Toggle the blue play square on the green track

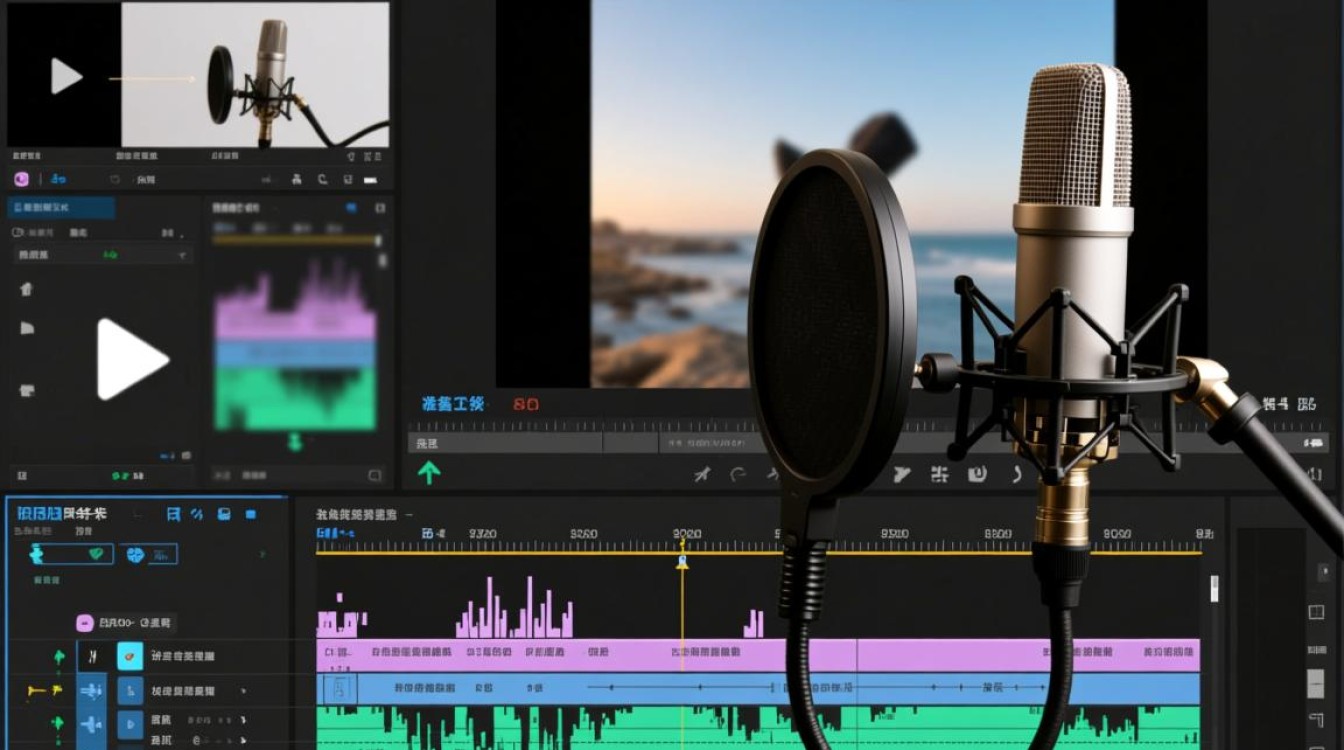pyautogui.click(x=130, y=724)
